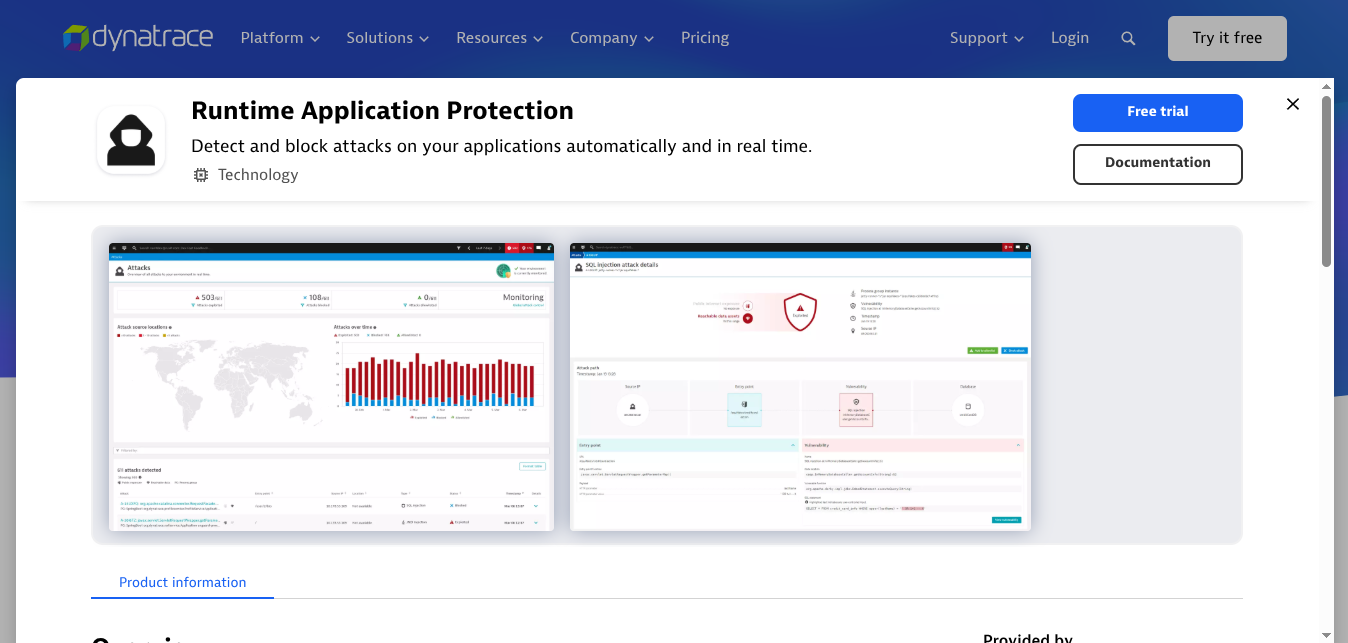Start a Free trial
The height and width of the screenshot is (643, 1348).
pyautogui.click(x=1157, y=112)
